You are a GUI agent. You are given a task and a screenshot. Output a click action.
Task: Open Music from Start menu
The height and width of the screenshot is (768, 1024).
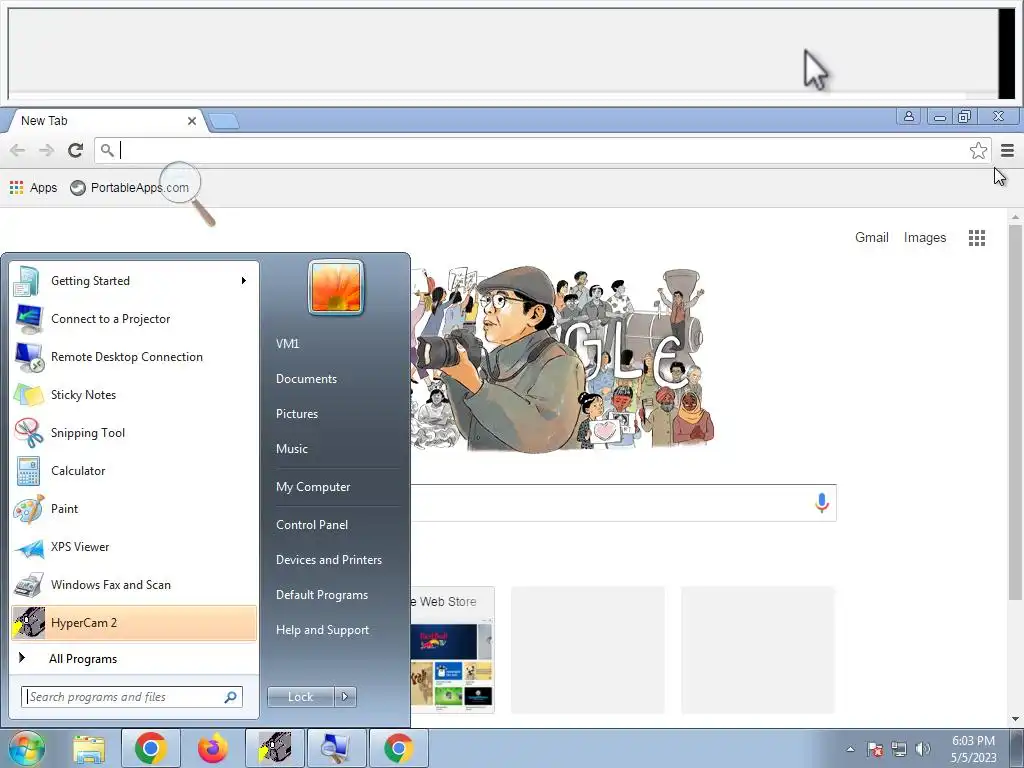click(x=291, y=449)
